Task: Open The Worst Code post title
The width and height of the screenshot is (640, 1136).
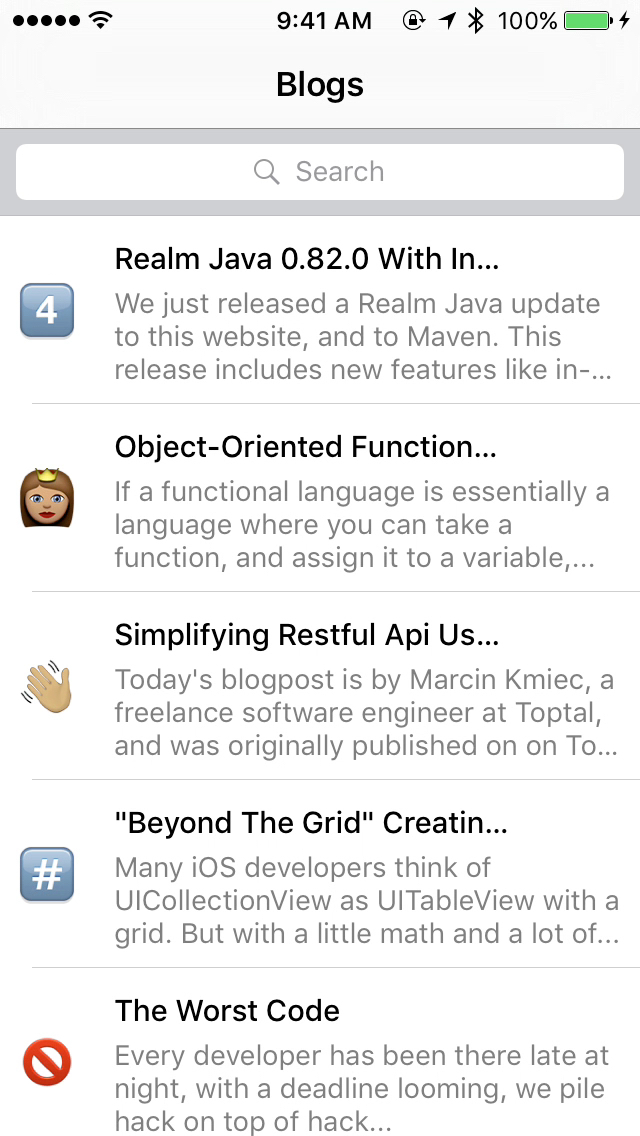Action: pyautogui.click(x=228, y=1011)
